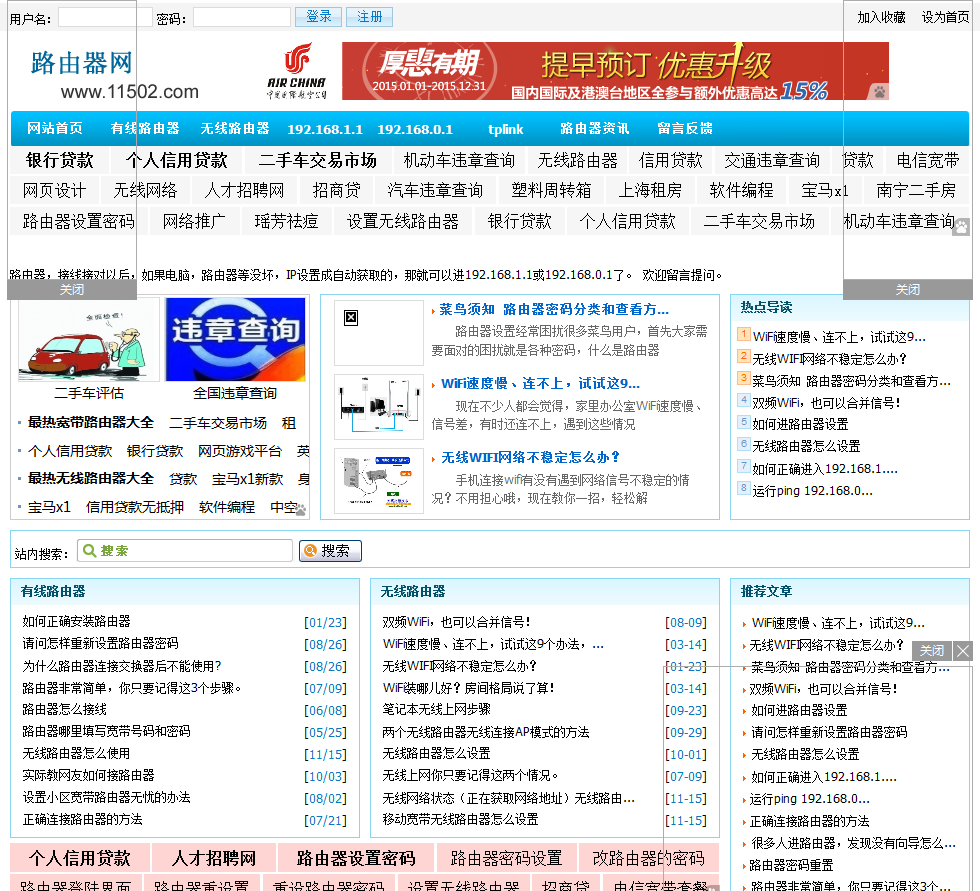Click hot item 5 如何进路由器设置
The height and width of the screenshot is (891, 980).
point(800,424)
